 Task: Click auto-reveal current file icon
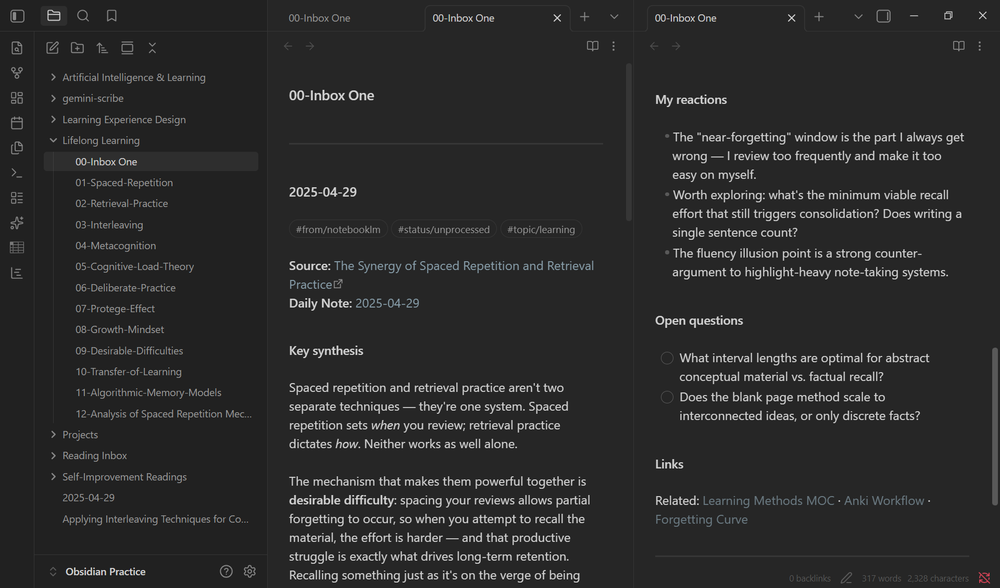pos(127,48)
